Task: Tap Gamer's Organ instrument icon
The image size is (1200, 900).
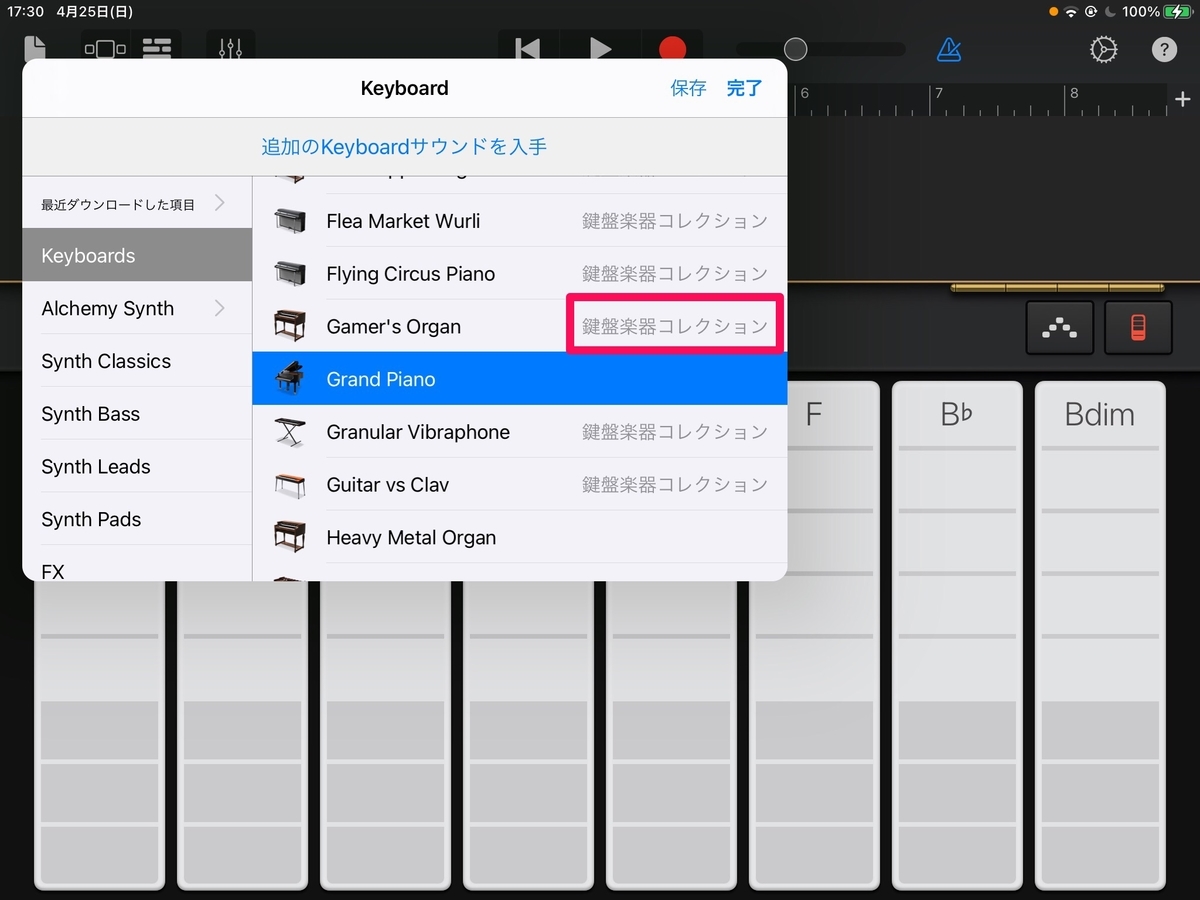Action: tap(289, 326)
